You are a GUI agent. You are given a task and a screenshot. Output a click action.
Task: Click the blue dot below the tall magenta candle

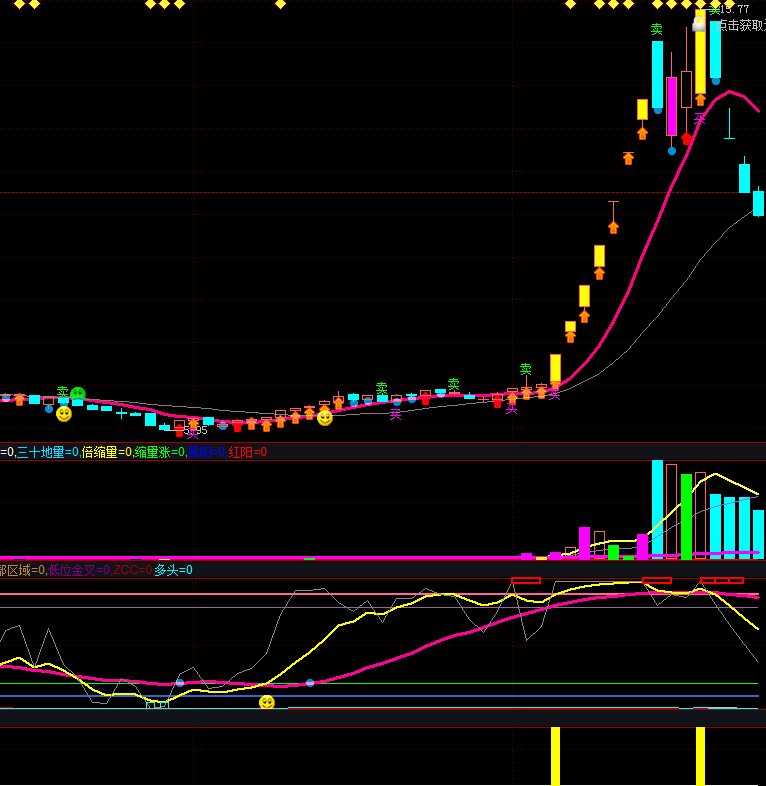(x=672, y=151)
